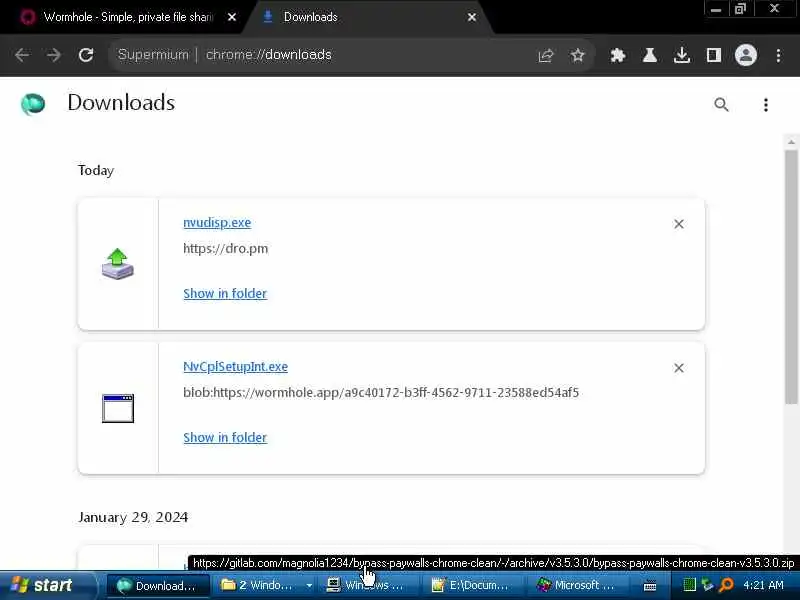Image resolution: width=800 pixels, height=600 pixels.
Task: Click the scrollbar up arrow
Action: tap(791, 142)
